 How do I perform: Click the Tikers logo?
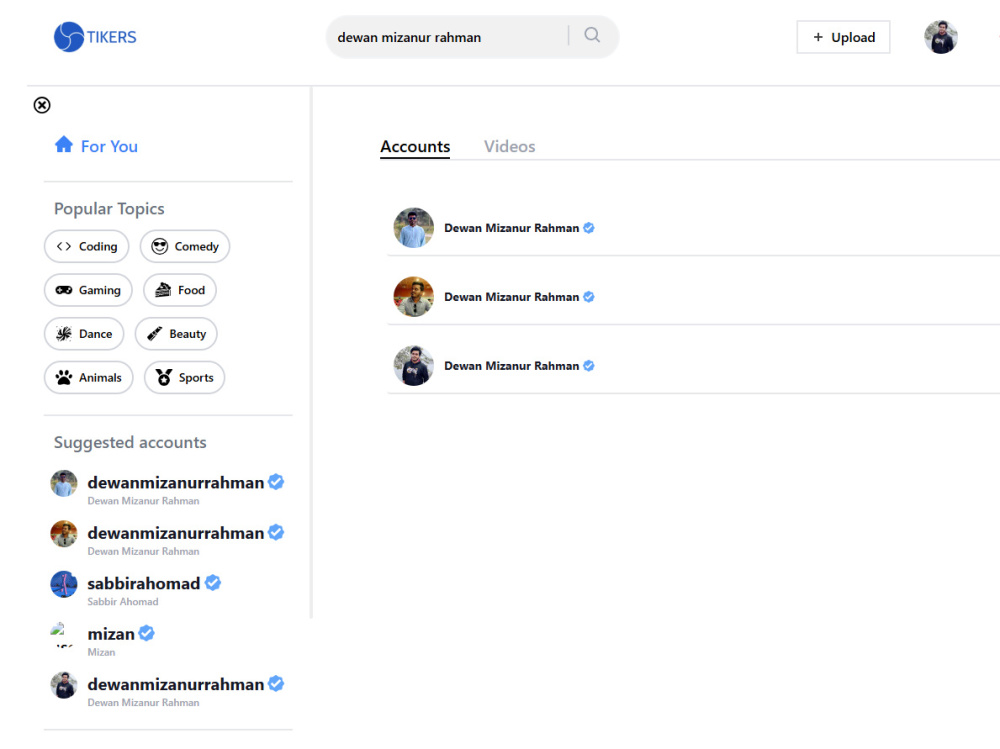95,37
